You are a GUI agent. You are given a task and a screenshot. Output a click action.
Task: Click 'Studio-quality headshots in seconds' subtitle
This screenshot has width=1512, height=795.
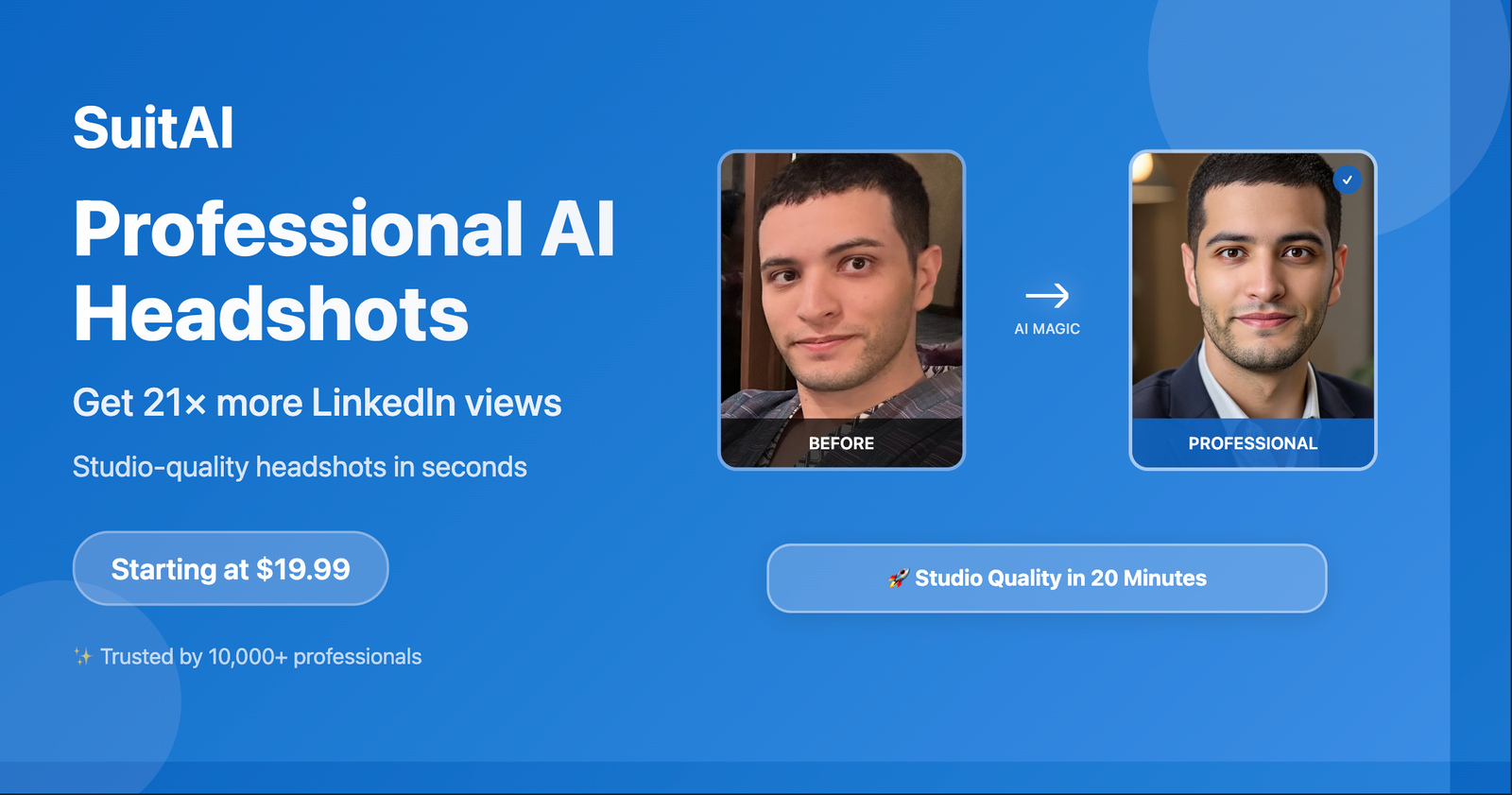coord(300,467)
